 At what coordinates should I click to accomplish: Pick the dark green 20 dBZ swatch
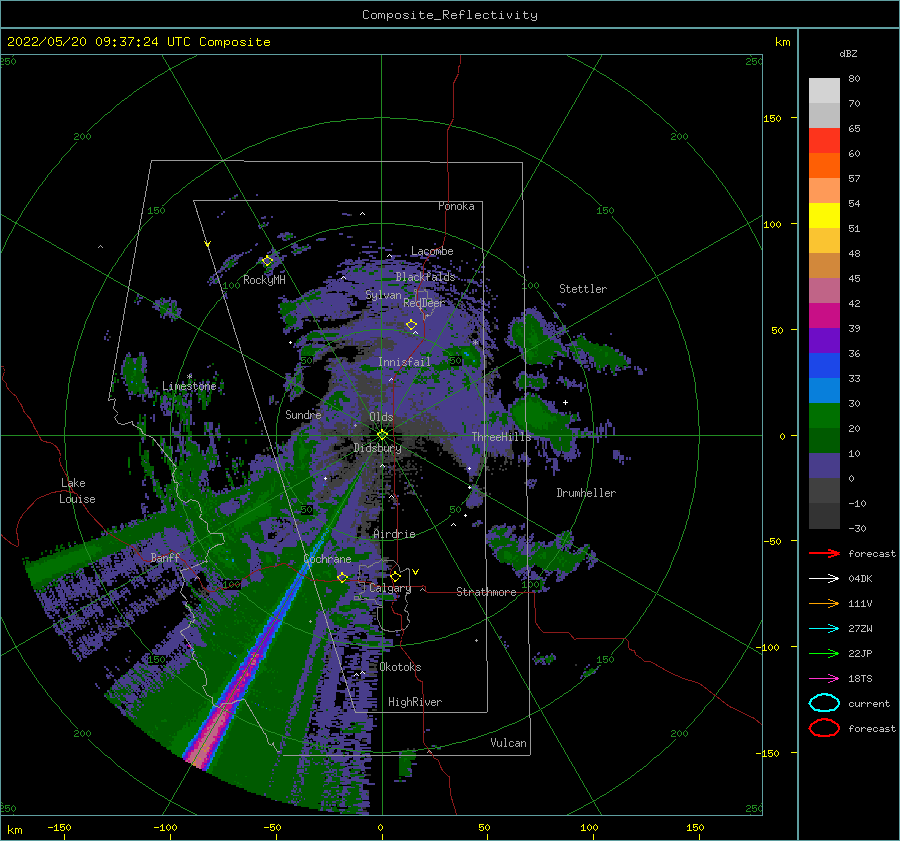pos(824,440)
